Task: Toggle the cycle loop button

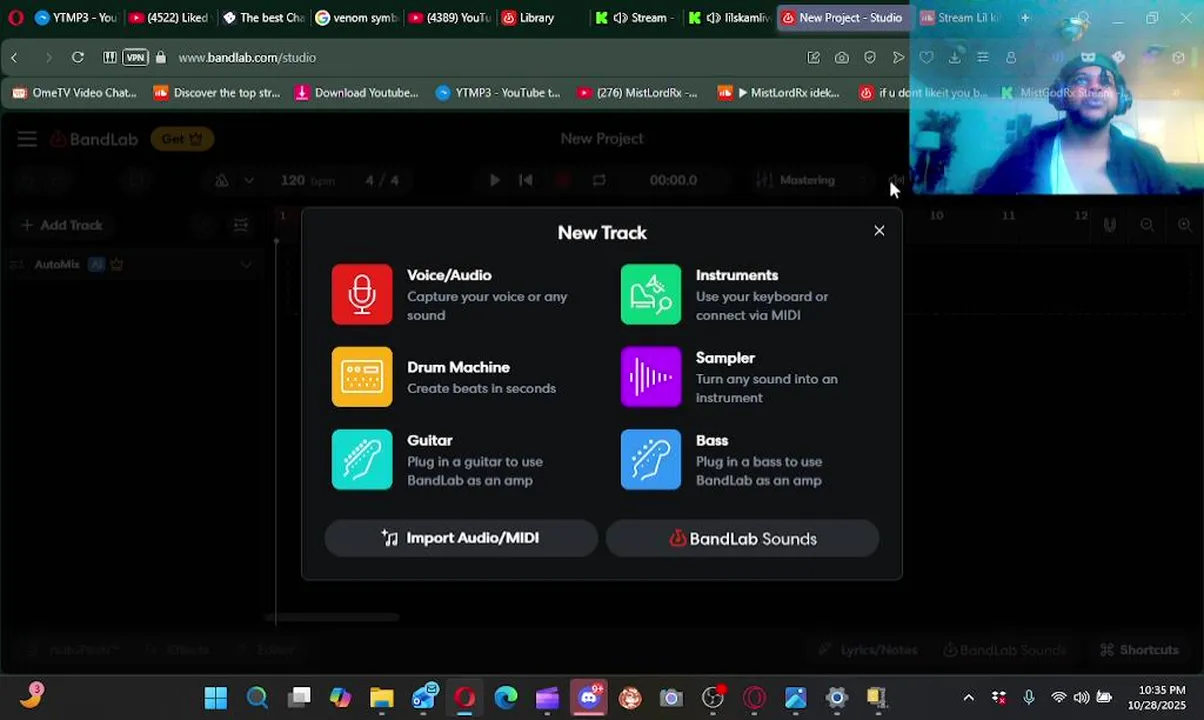Action: tap(599, 180)
